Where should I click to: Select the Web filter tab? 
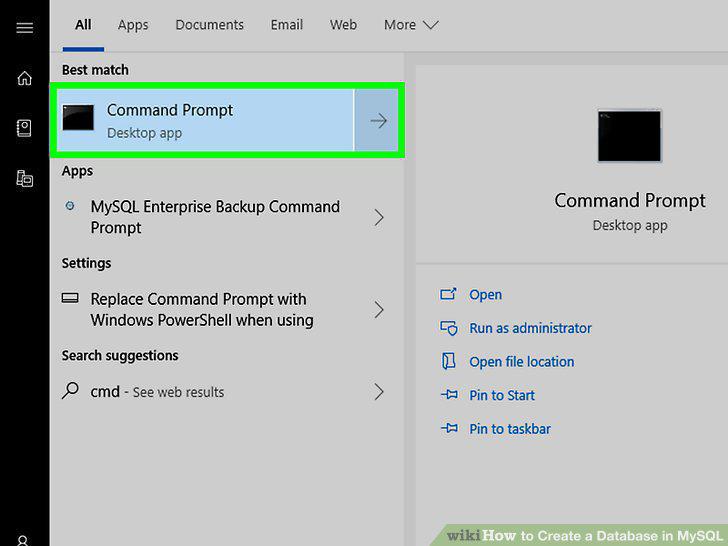[343, 25]
